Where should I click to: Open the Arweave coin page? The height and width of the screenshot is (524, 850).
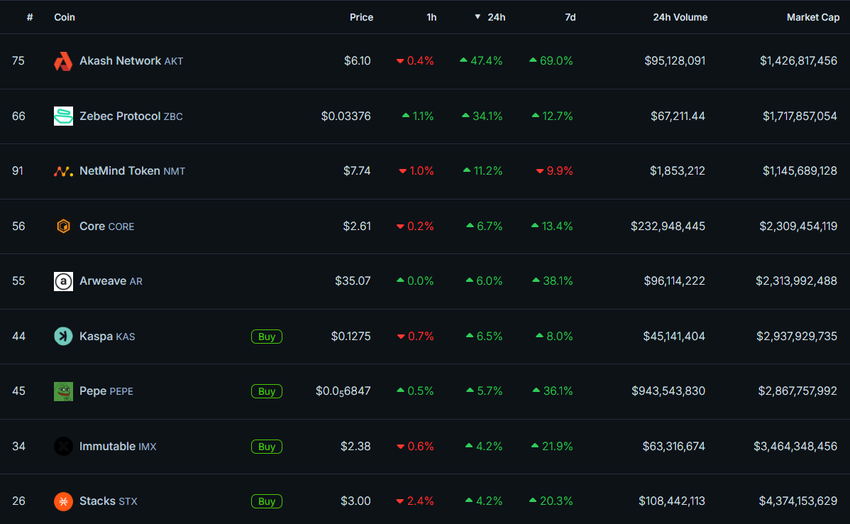pos(111,281)
